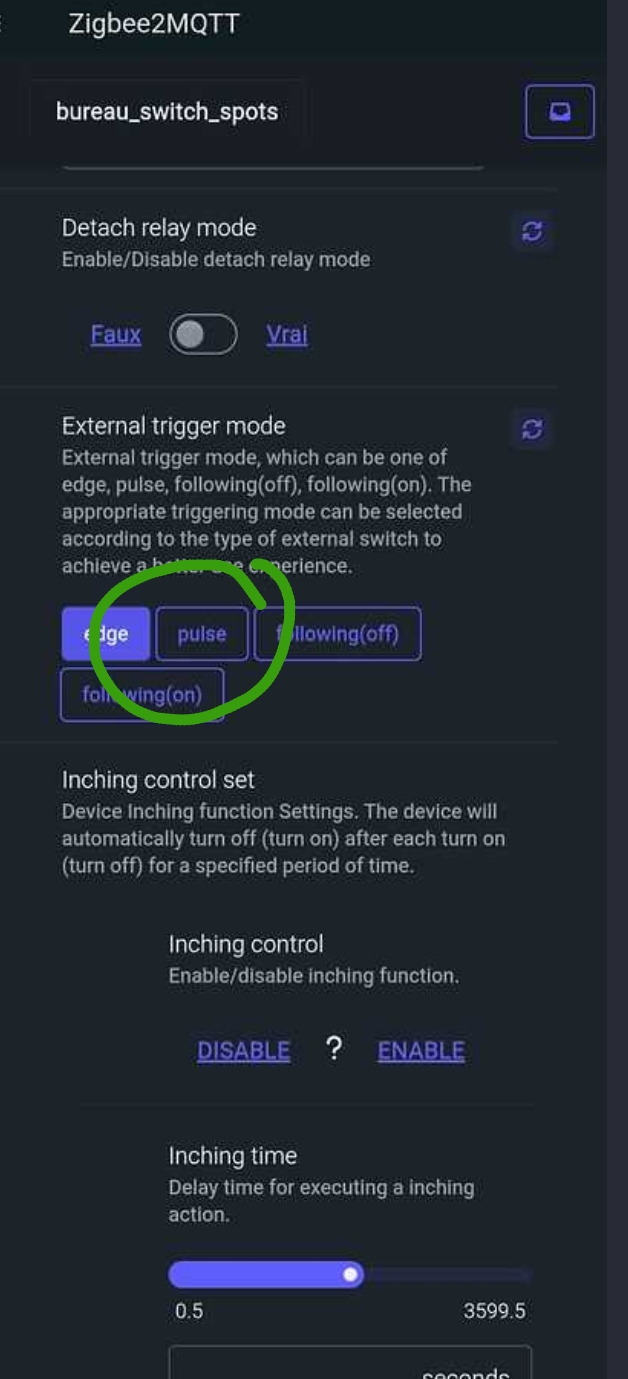Viewport: 628px width, 1379px height.
Task: Refresh the External trigger mode value
Action: (x=532, y=429)
